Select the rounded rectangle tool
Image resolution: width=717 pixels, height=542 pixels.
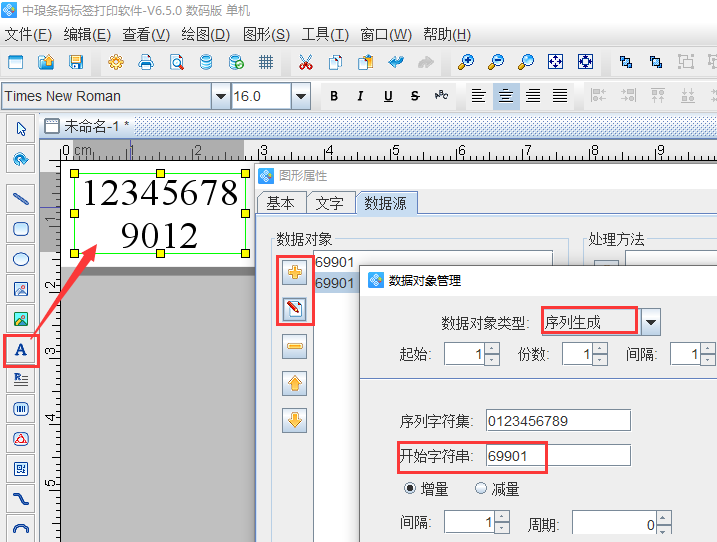(x=21, y=229)
